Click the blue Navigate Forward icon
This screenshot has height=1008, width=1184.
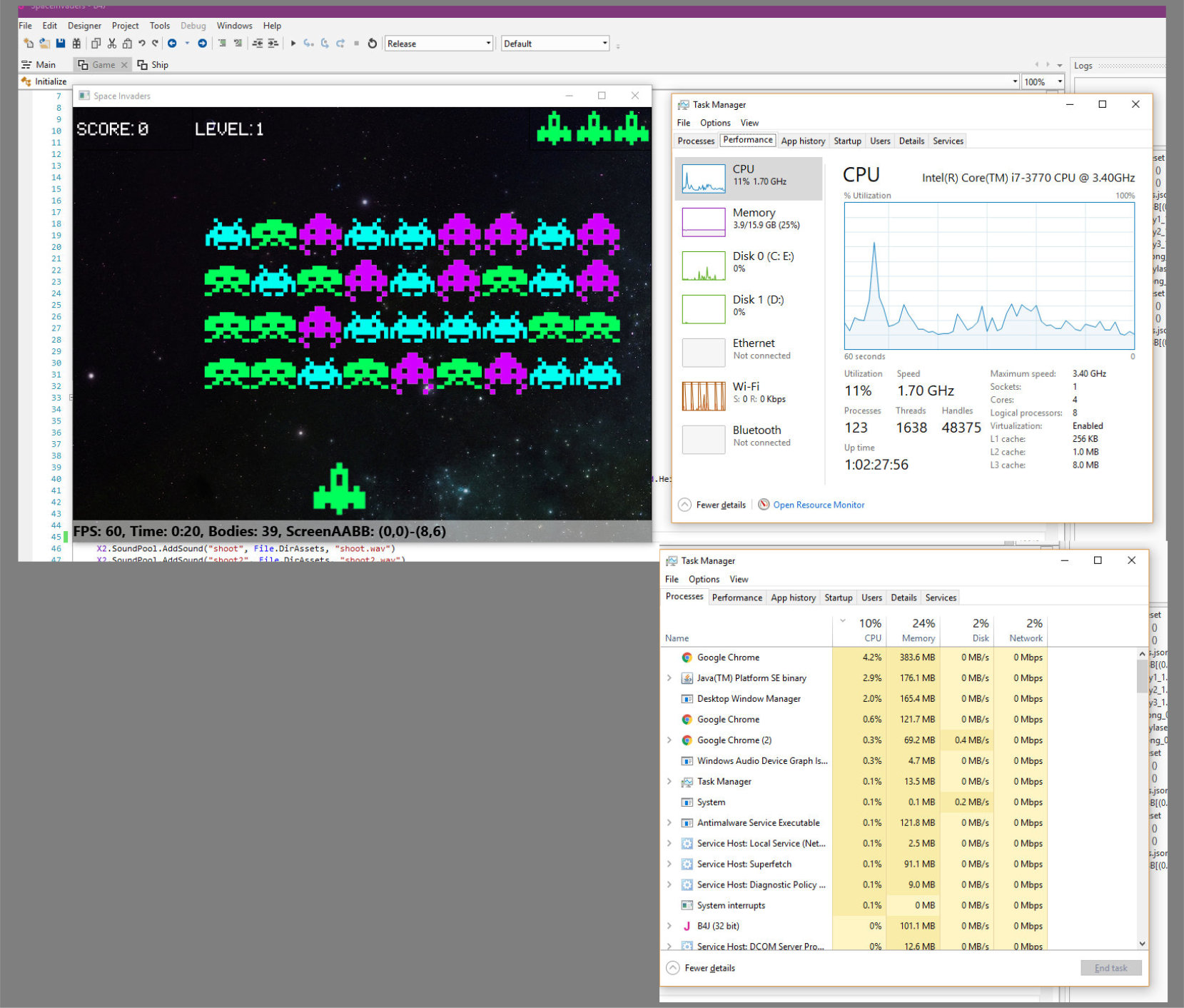tap(203, 44)
